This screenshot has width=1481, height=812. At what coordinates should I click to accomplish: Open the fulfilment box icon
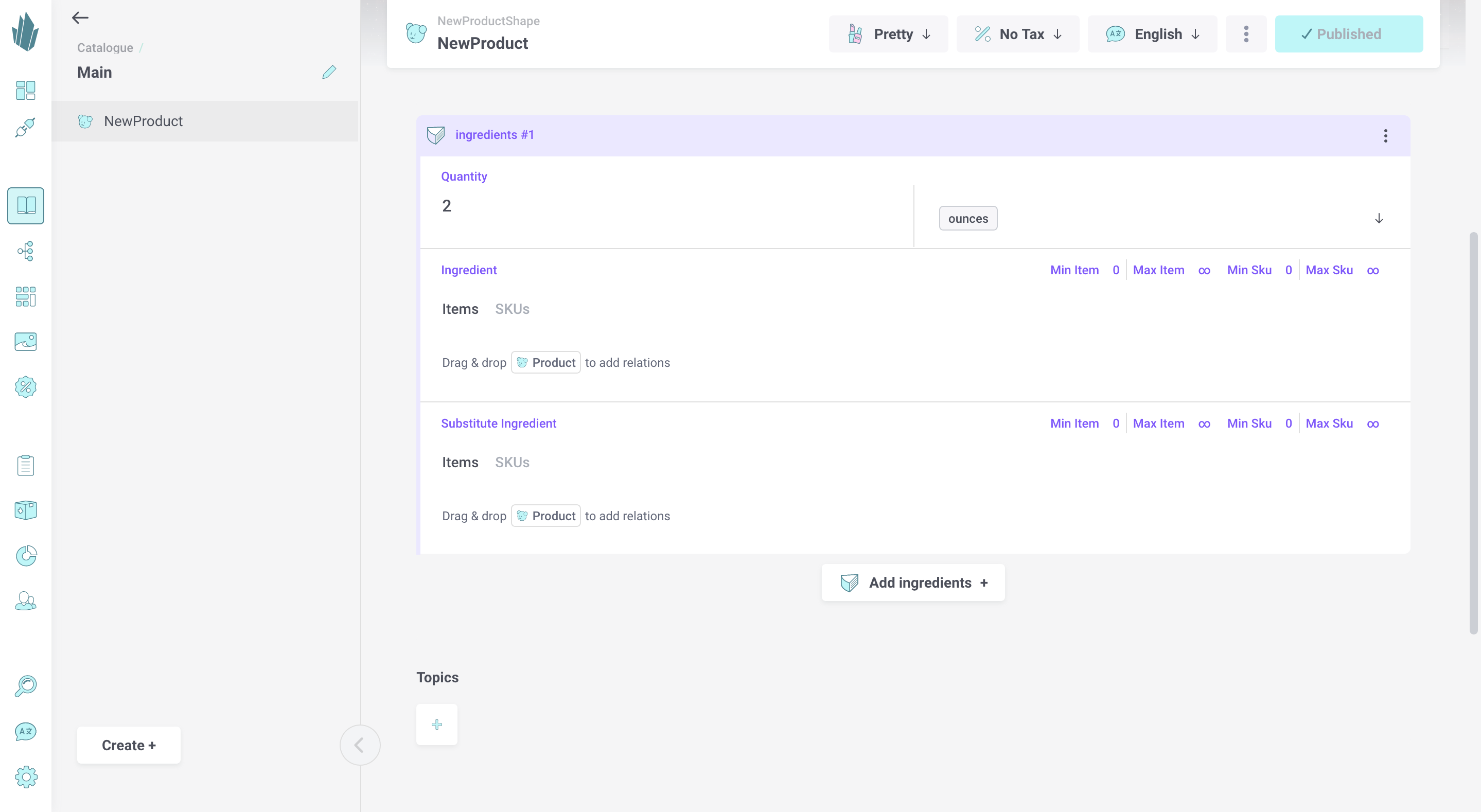coord(25,510)
